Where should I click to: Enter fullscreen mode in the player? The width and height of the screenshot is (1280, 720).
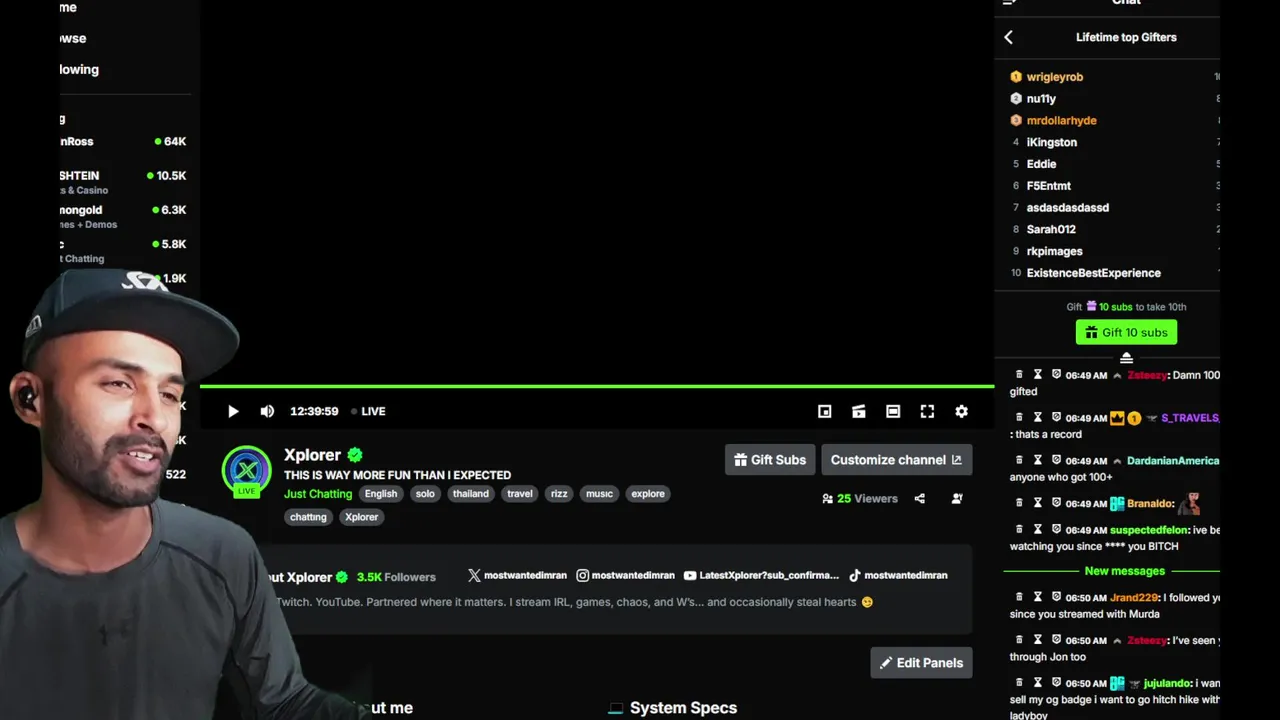[x=927, y=411]
